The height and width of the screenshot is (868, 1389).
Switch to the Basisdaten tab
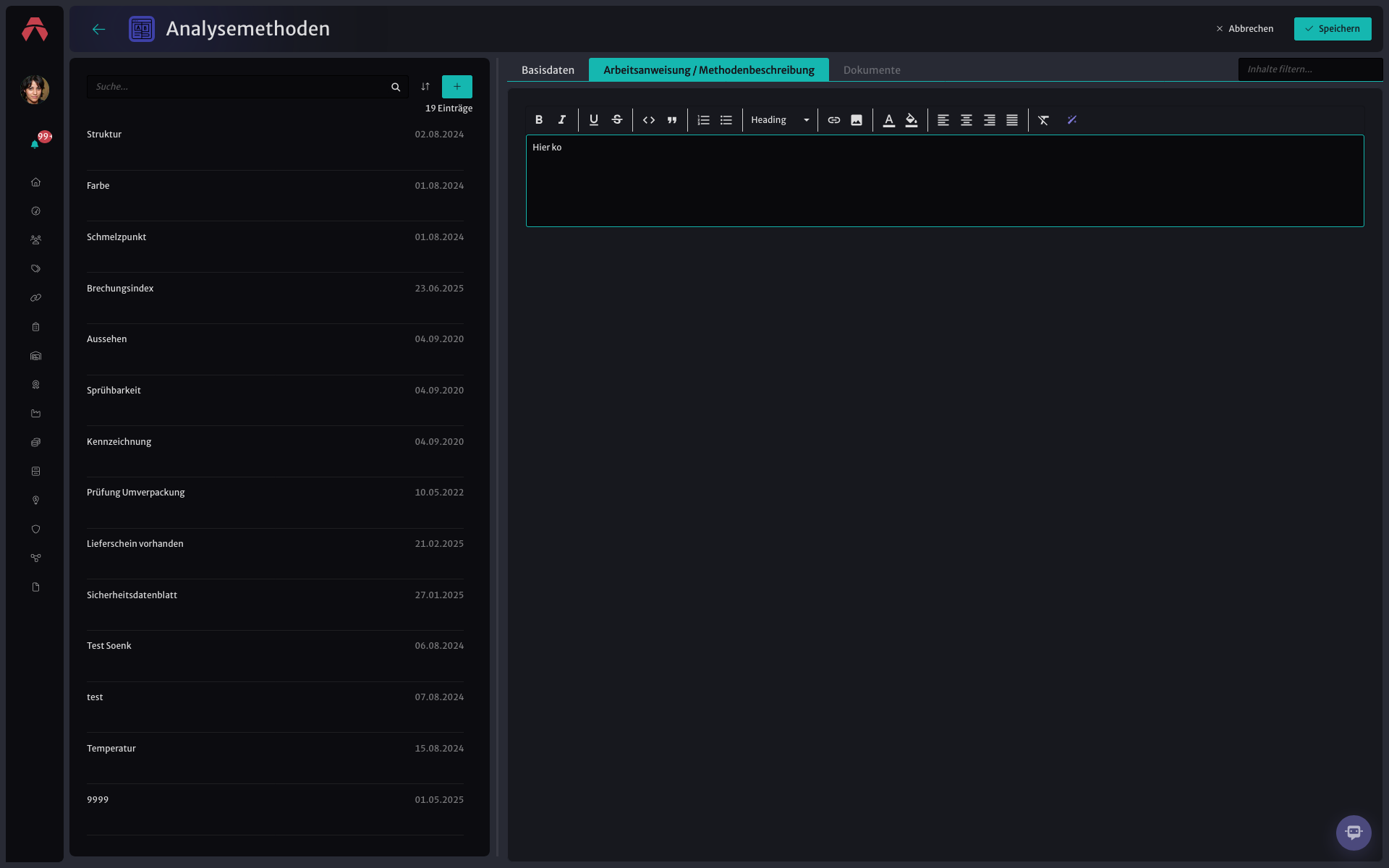[548, 70]
